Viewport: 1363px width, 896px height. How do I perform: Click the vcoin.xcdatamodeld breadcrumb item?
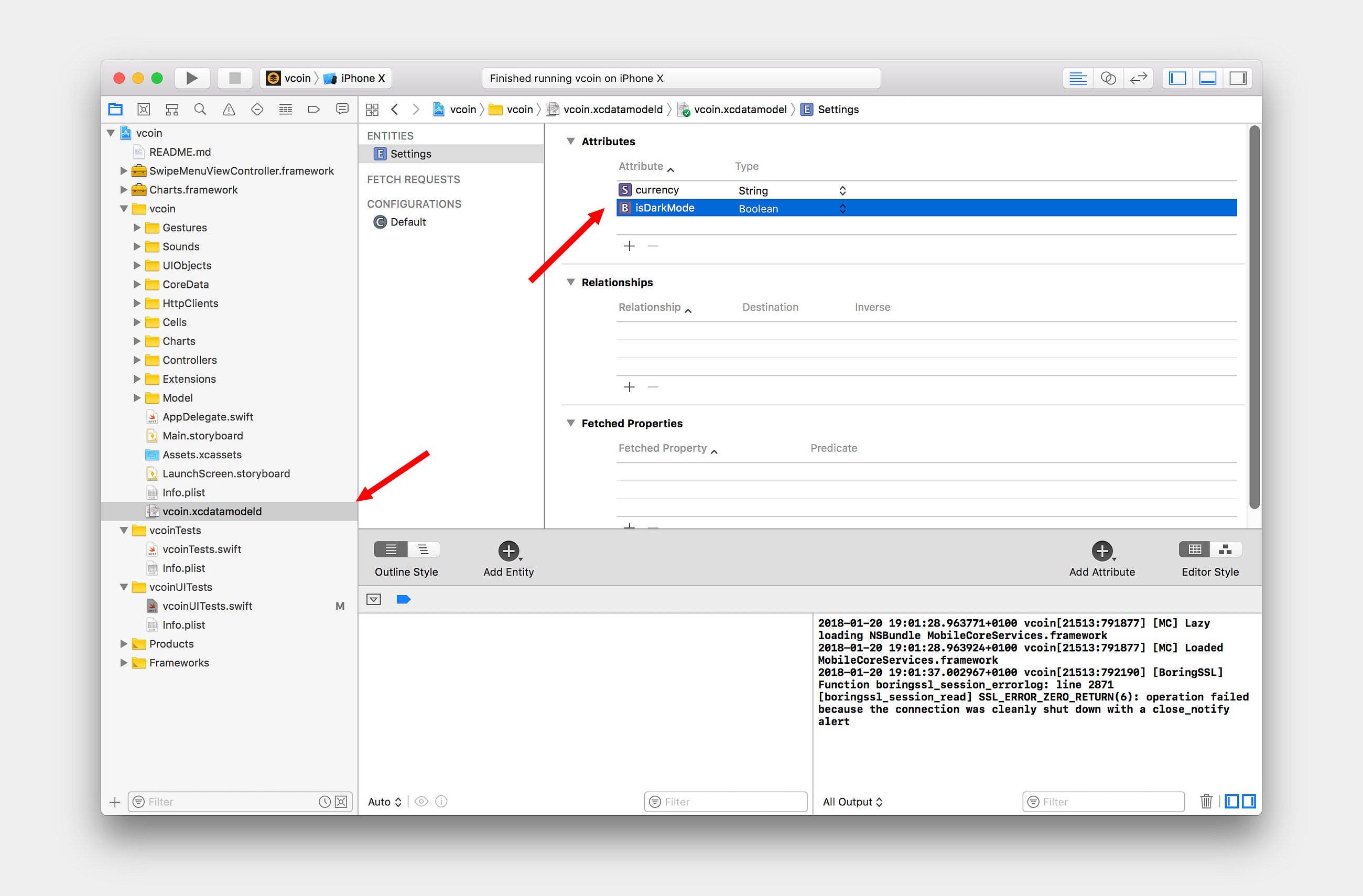tap(612, 110)
